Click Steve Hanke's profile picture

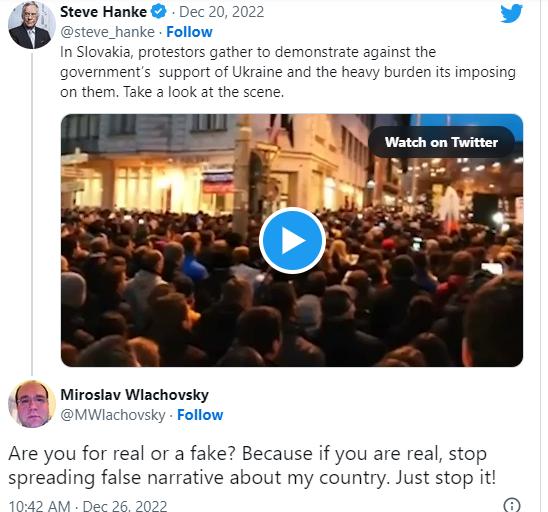pyautogui.click(x=32, y=25)
